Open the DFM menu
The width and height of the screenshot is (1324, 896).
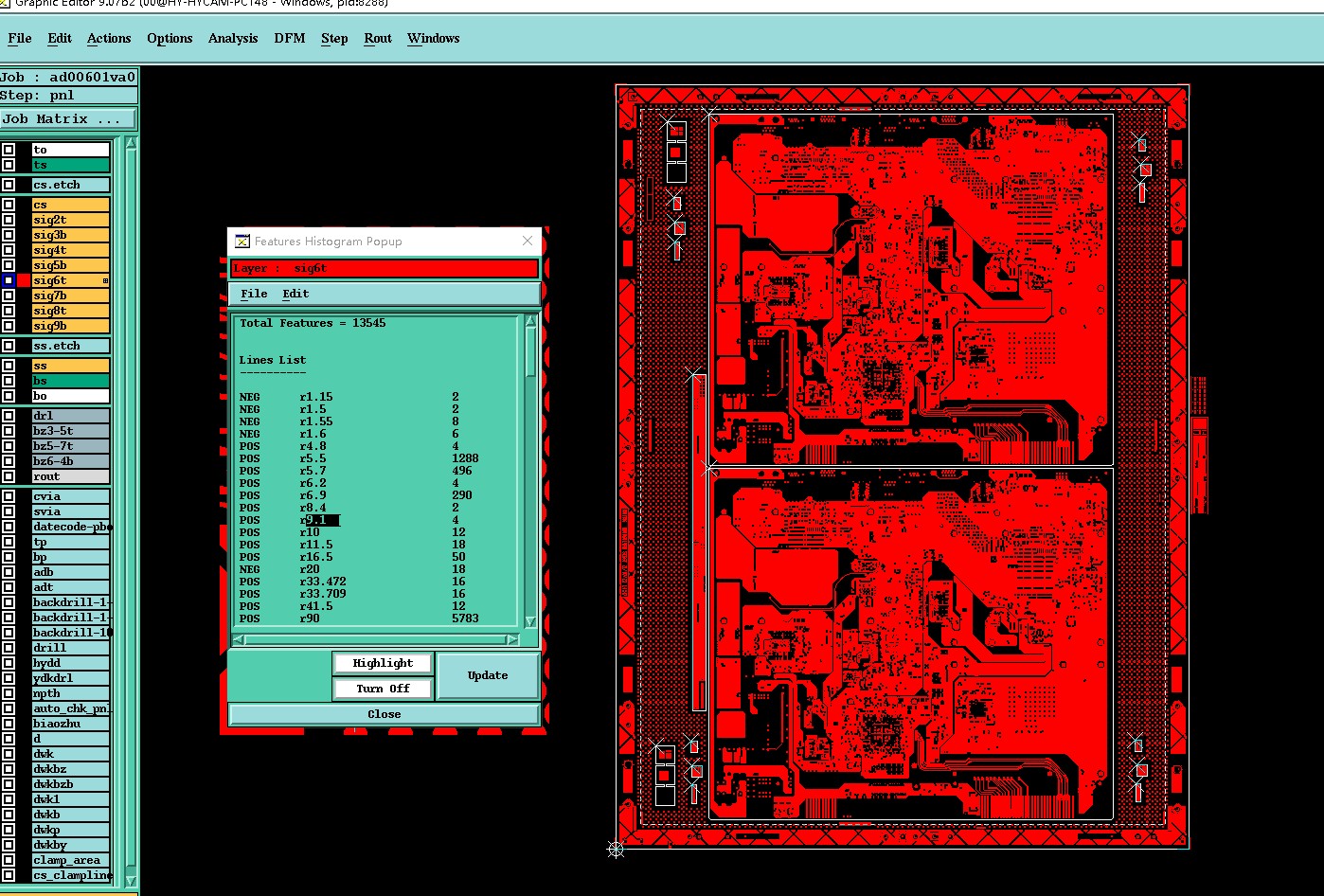pos(290,39)
